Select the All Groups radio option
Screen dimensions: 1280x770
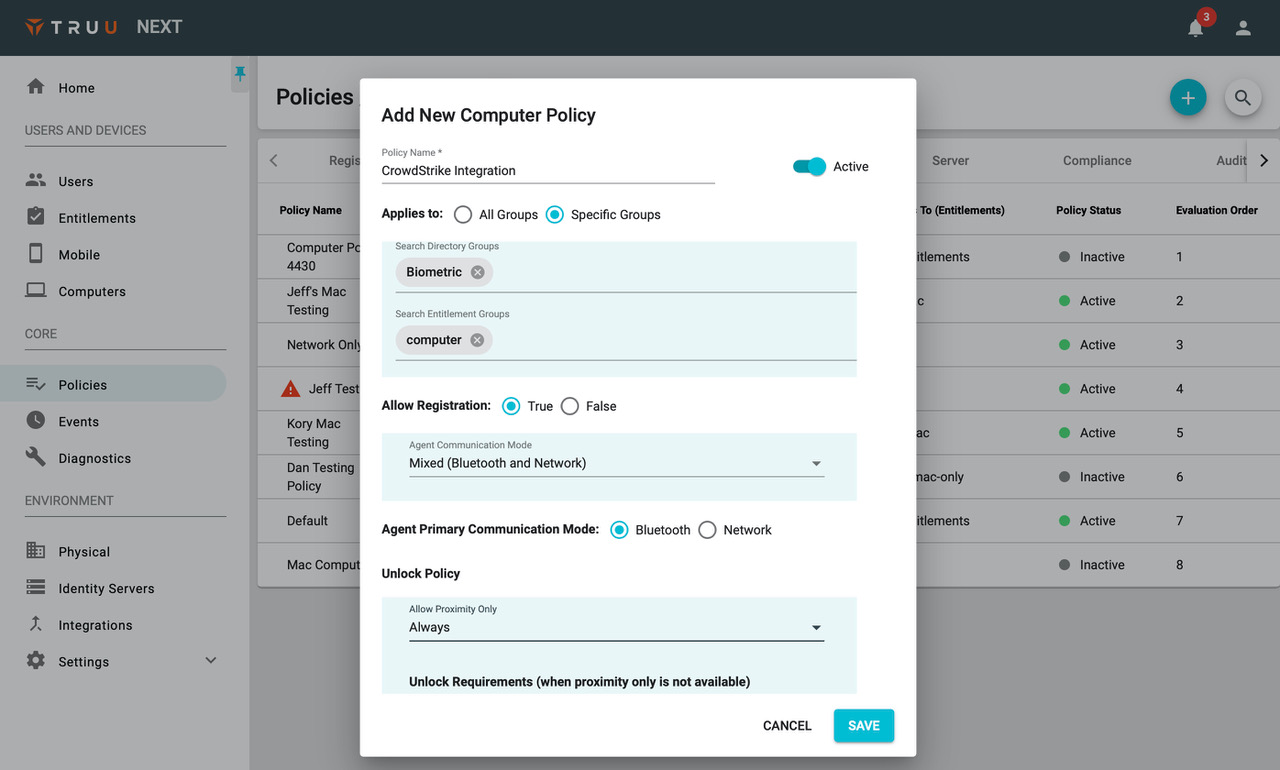[462, 214]
